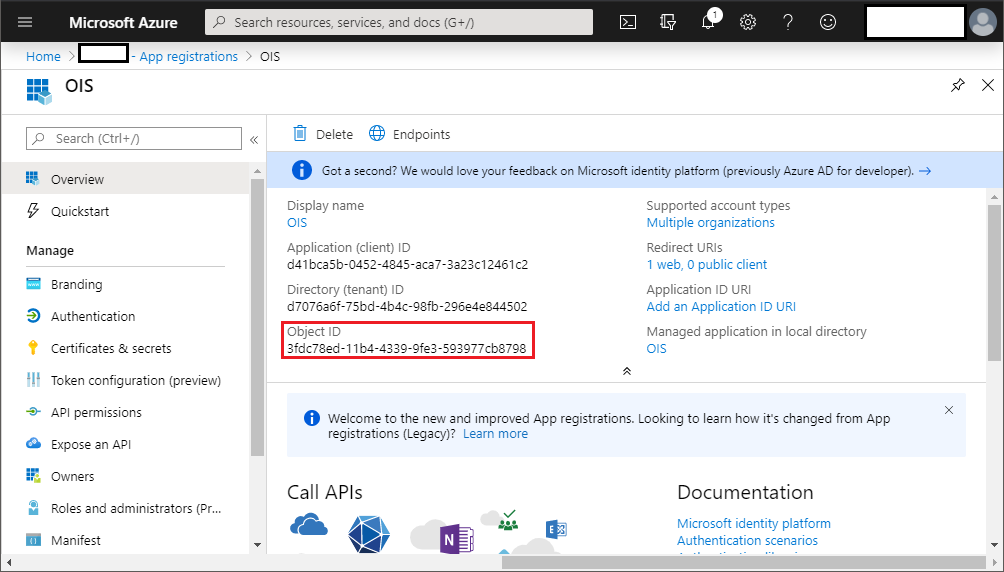The image size is (1004, 572).
Task: Click the Token configuration icon
Action: [x=33, y=380]
